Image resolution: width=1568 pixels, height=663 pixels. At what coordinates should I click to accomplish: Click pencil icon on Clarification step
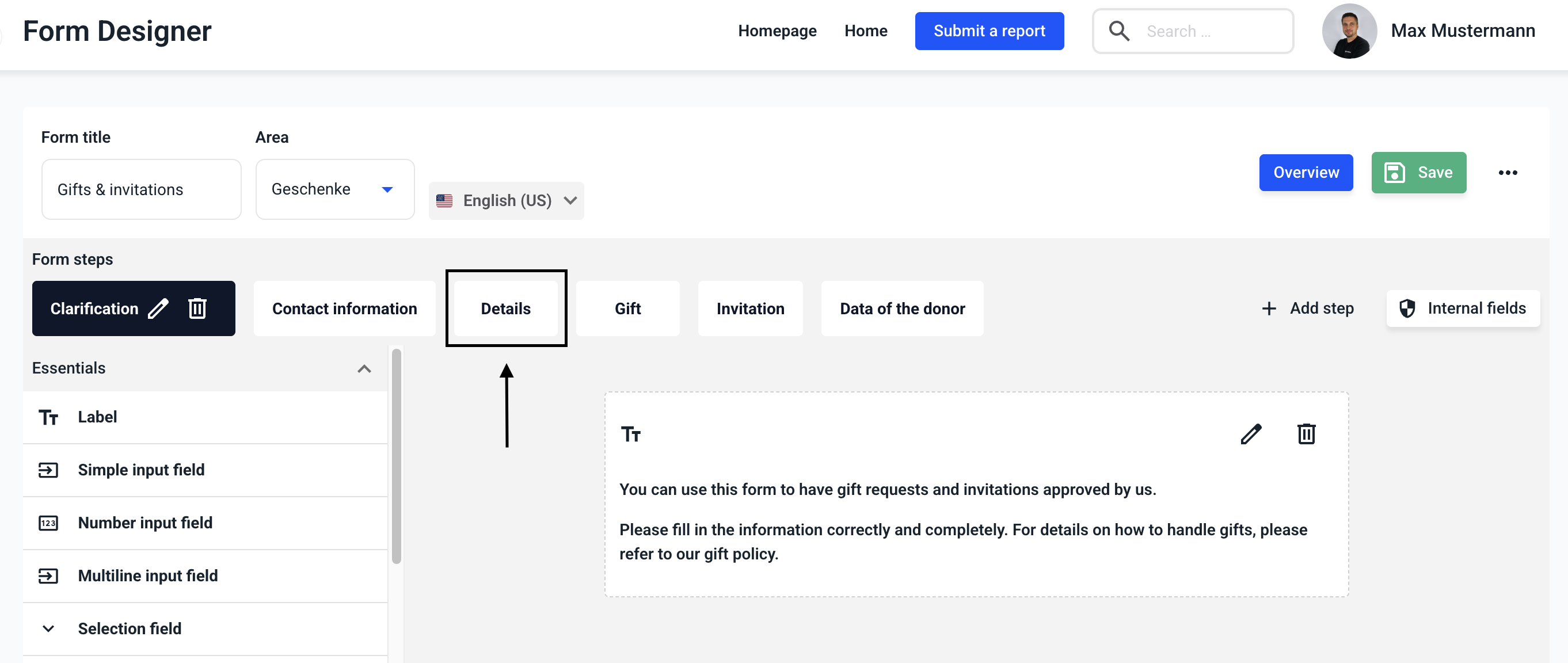tap(158, 308)
